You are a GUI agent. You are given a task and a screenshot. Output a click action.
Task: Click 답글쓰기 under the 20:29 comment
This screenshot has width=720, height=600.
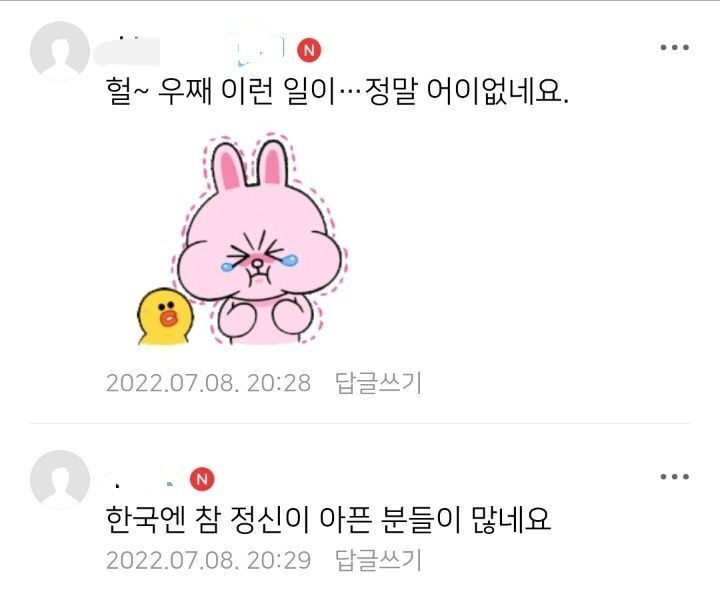pos(378,560)
